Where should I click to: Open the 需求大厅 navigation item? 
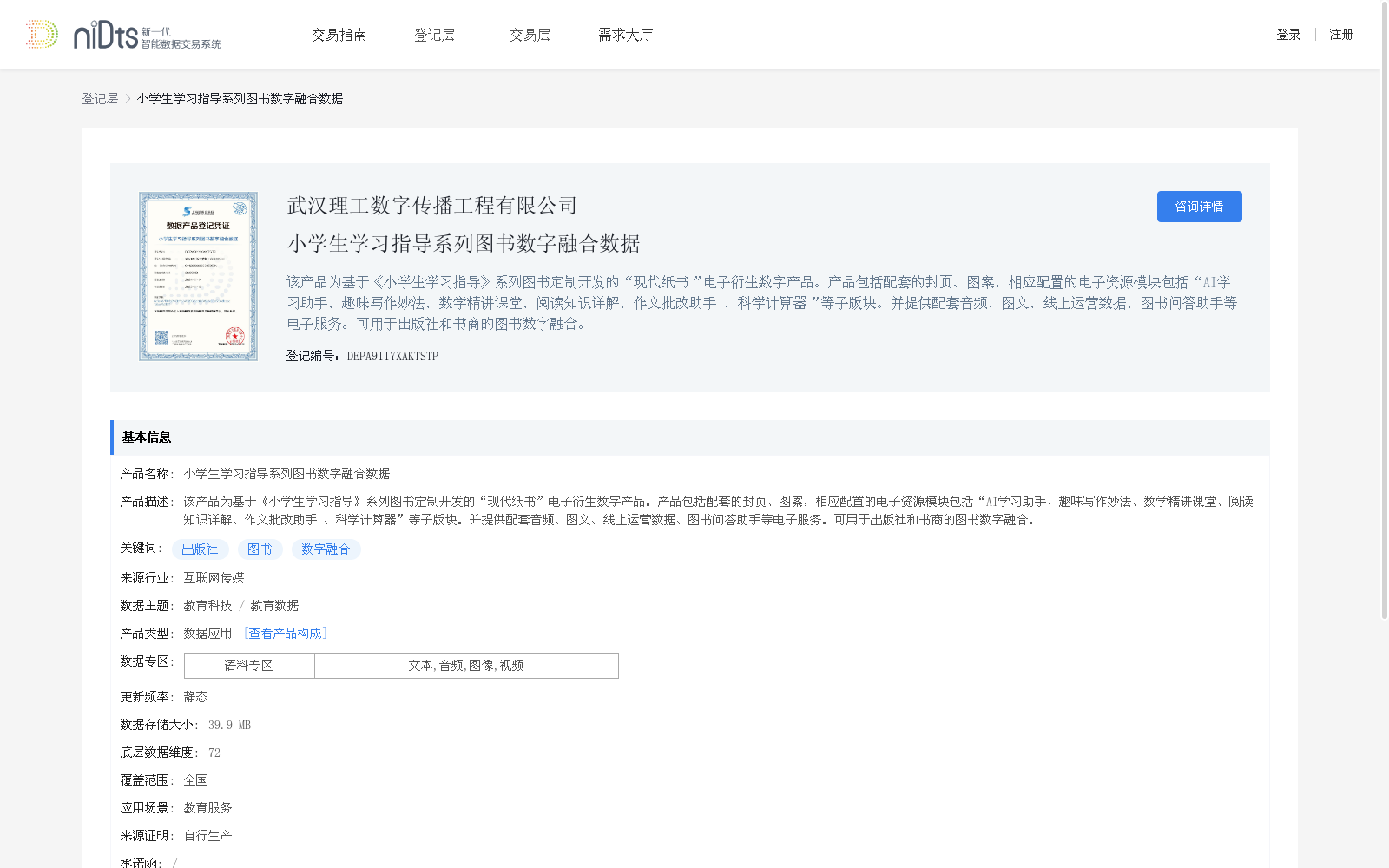tap(626, 35)
